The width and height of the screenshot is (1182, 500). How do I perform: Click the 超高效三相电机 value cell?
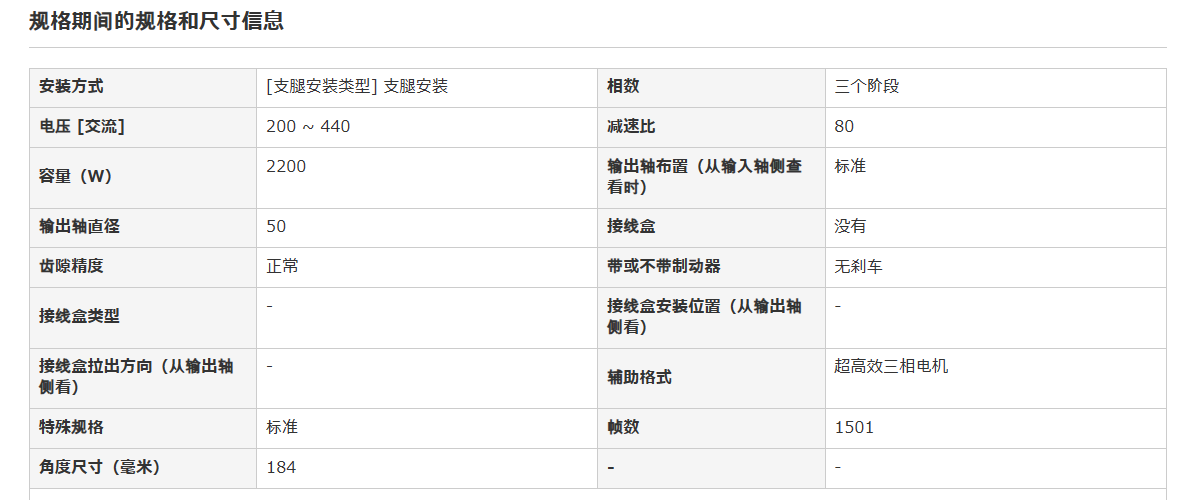[x=996, y=379]
